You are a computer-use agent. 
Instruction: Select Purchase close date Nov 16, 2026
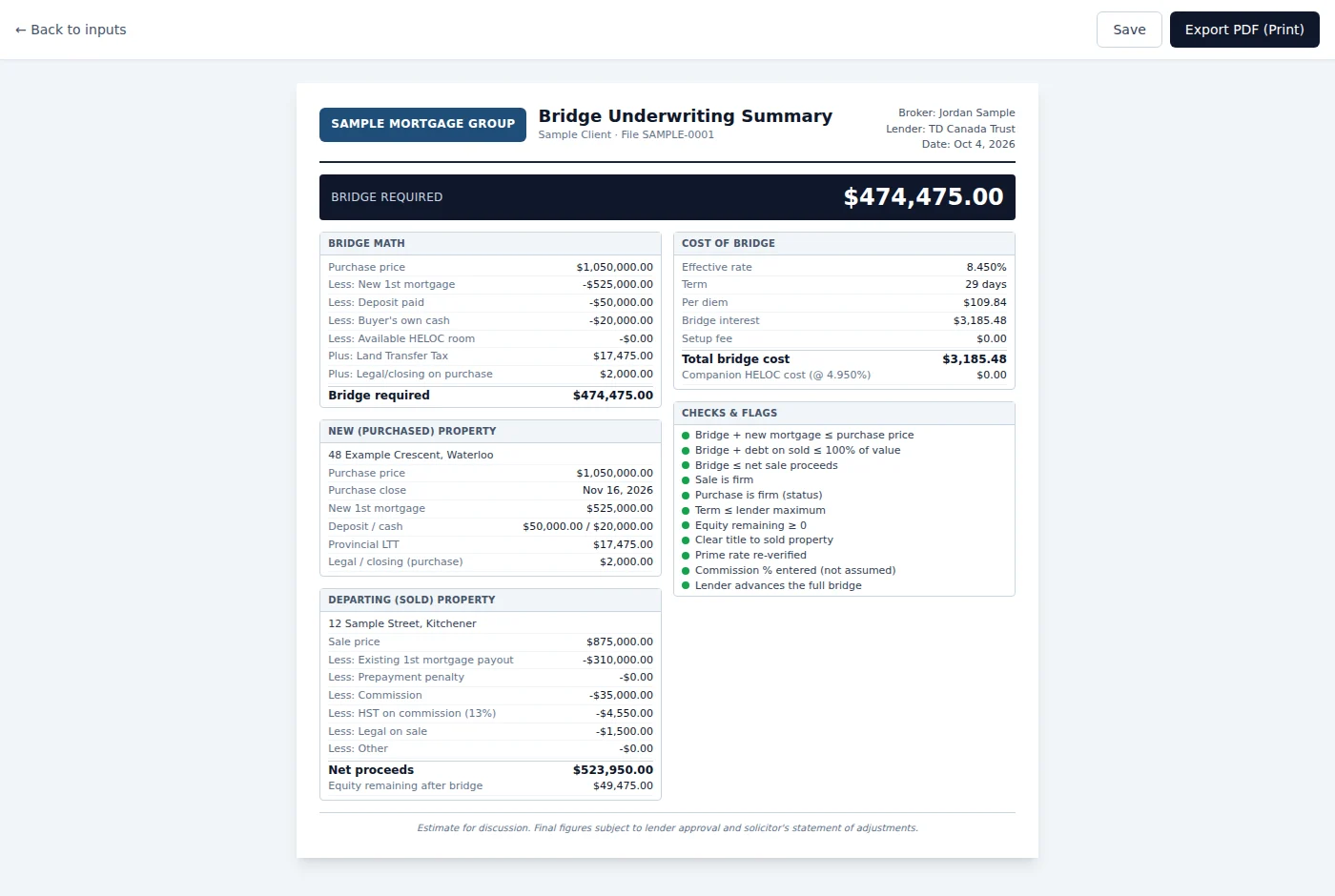[618, 490]
